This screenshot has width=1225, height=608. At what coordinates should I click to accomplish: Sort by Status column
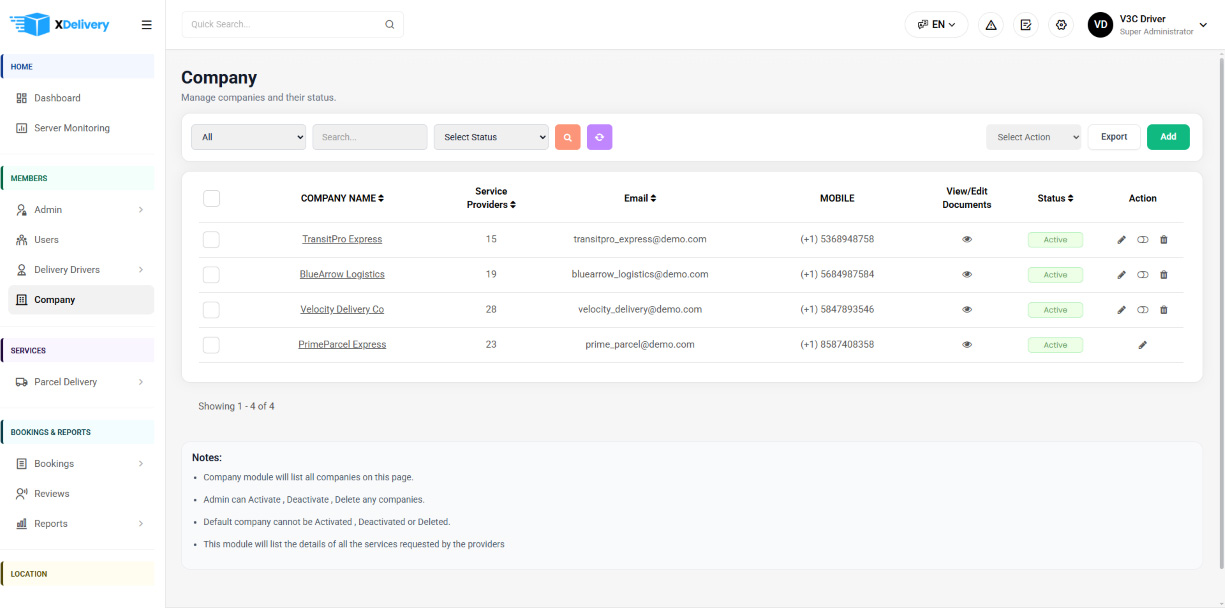click(1055, 198)
